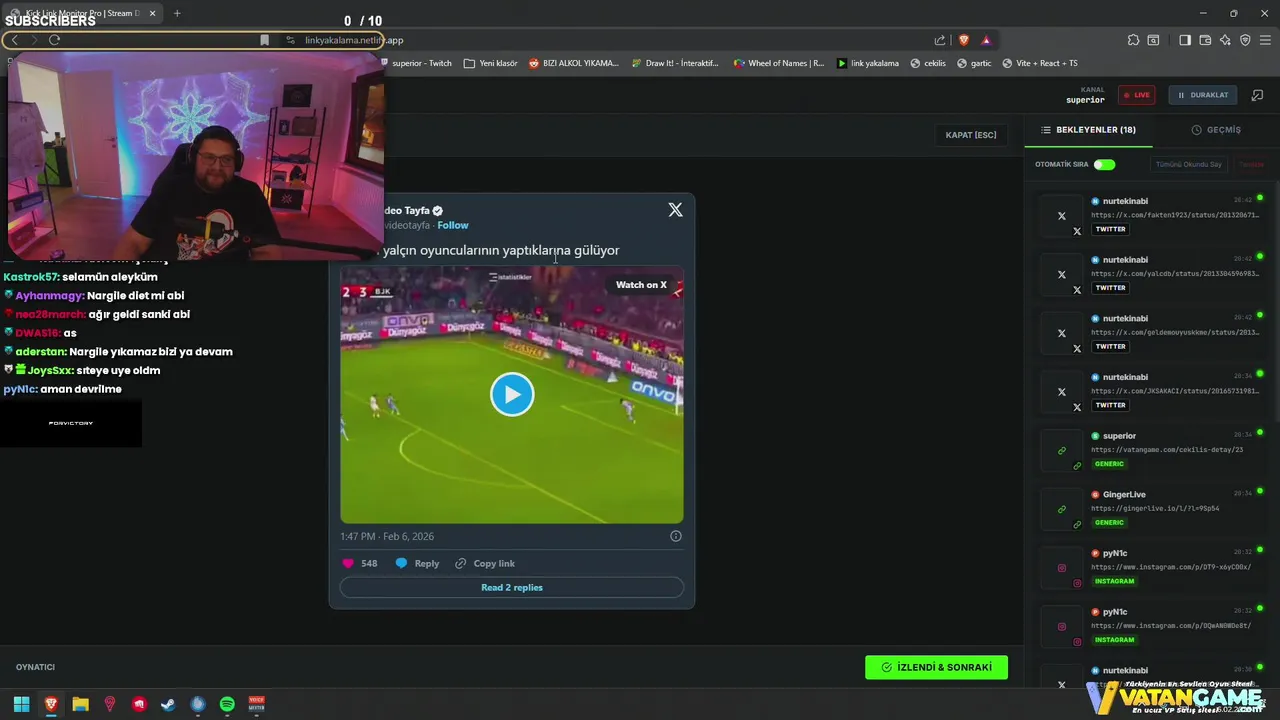The height and width of the screenshot is (720, 1280).
Task: Click the tweet info circle icon
Action: [676, 536]
